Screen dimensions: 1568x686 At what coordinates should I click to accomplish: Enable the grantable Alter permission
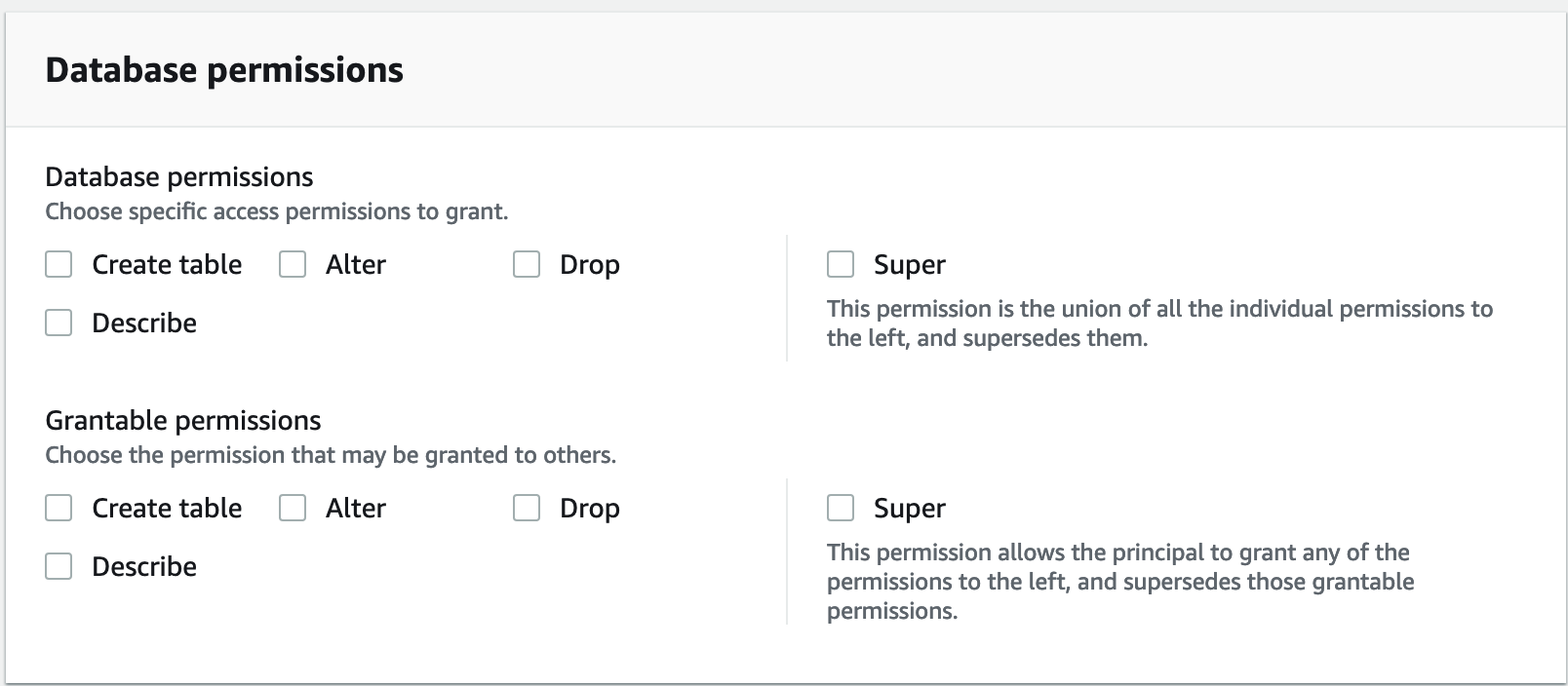[291, 507]
